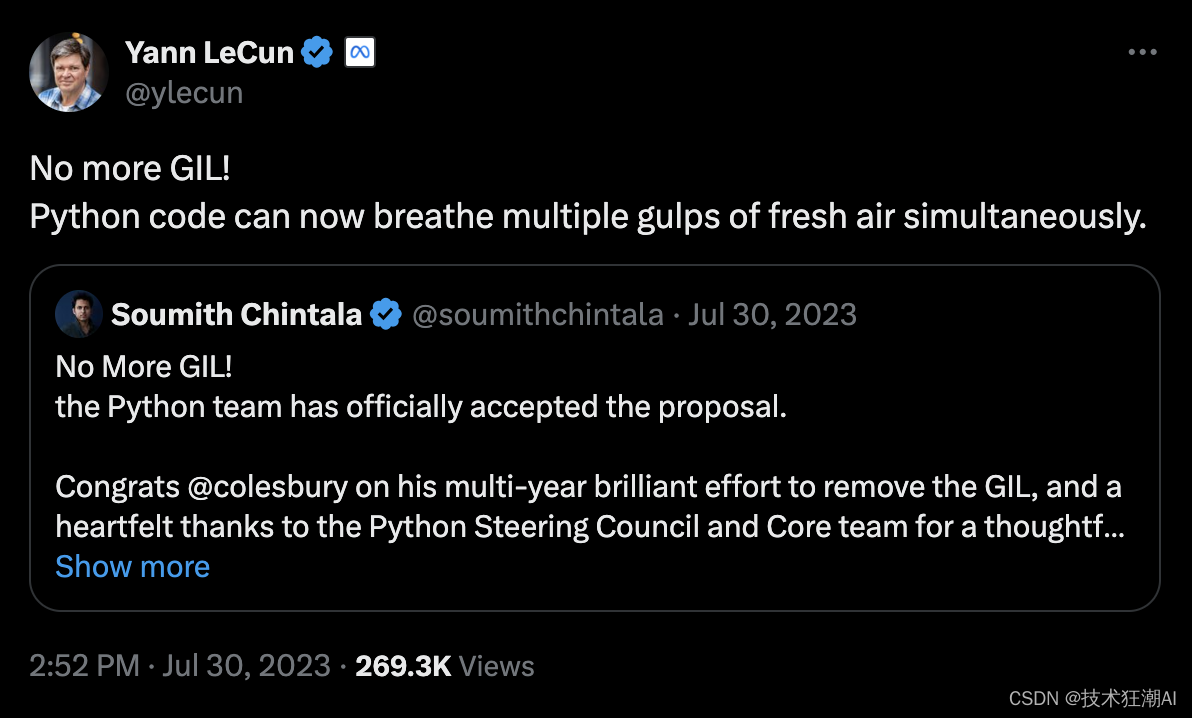
Task: Click Yann LeCun's verified badge
Action: (317, 51)
